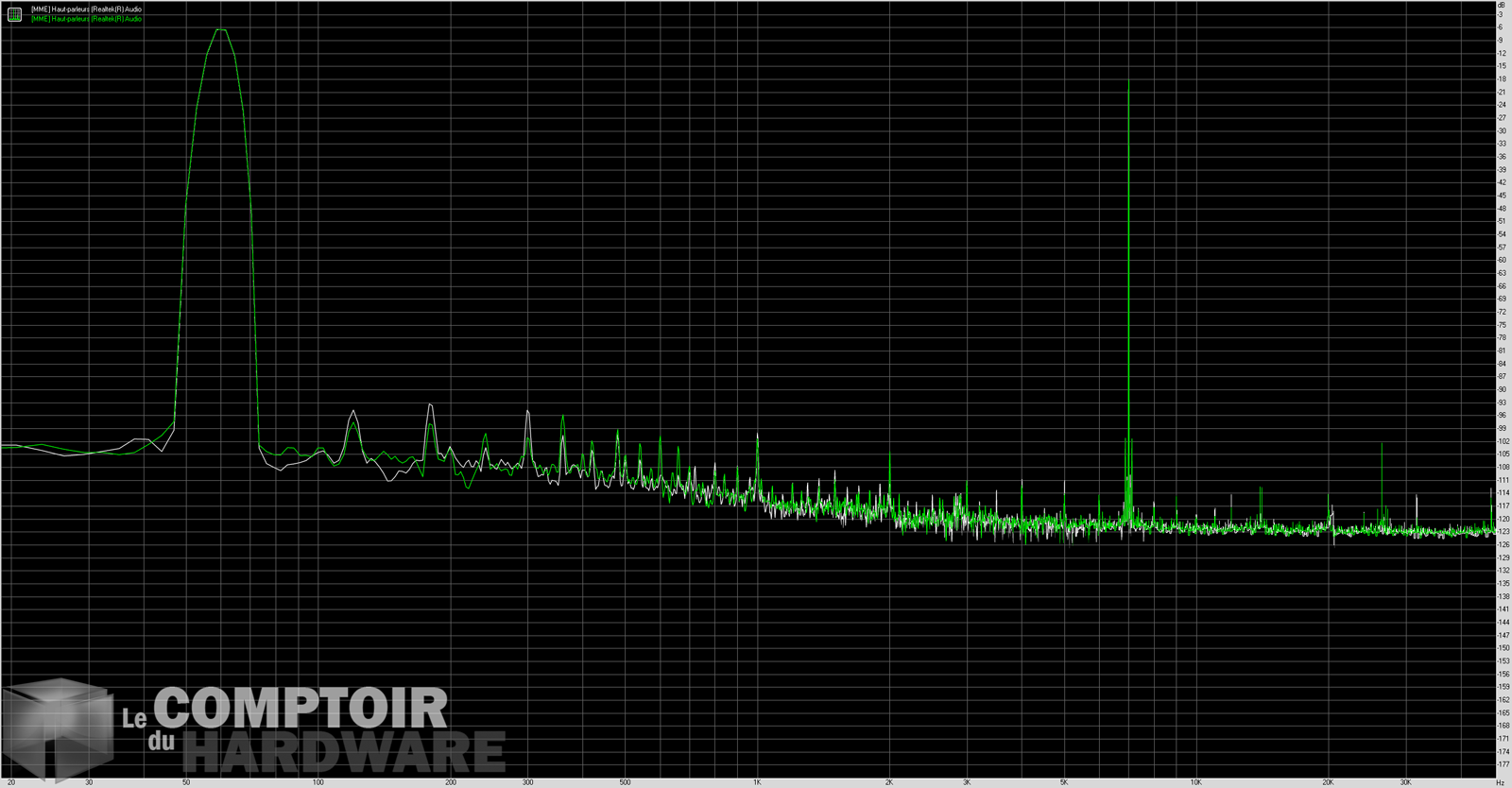Click the 100 Hz mark on the frequency axis
Viewport: 1512px width, 788px height.
click(318, 782)
